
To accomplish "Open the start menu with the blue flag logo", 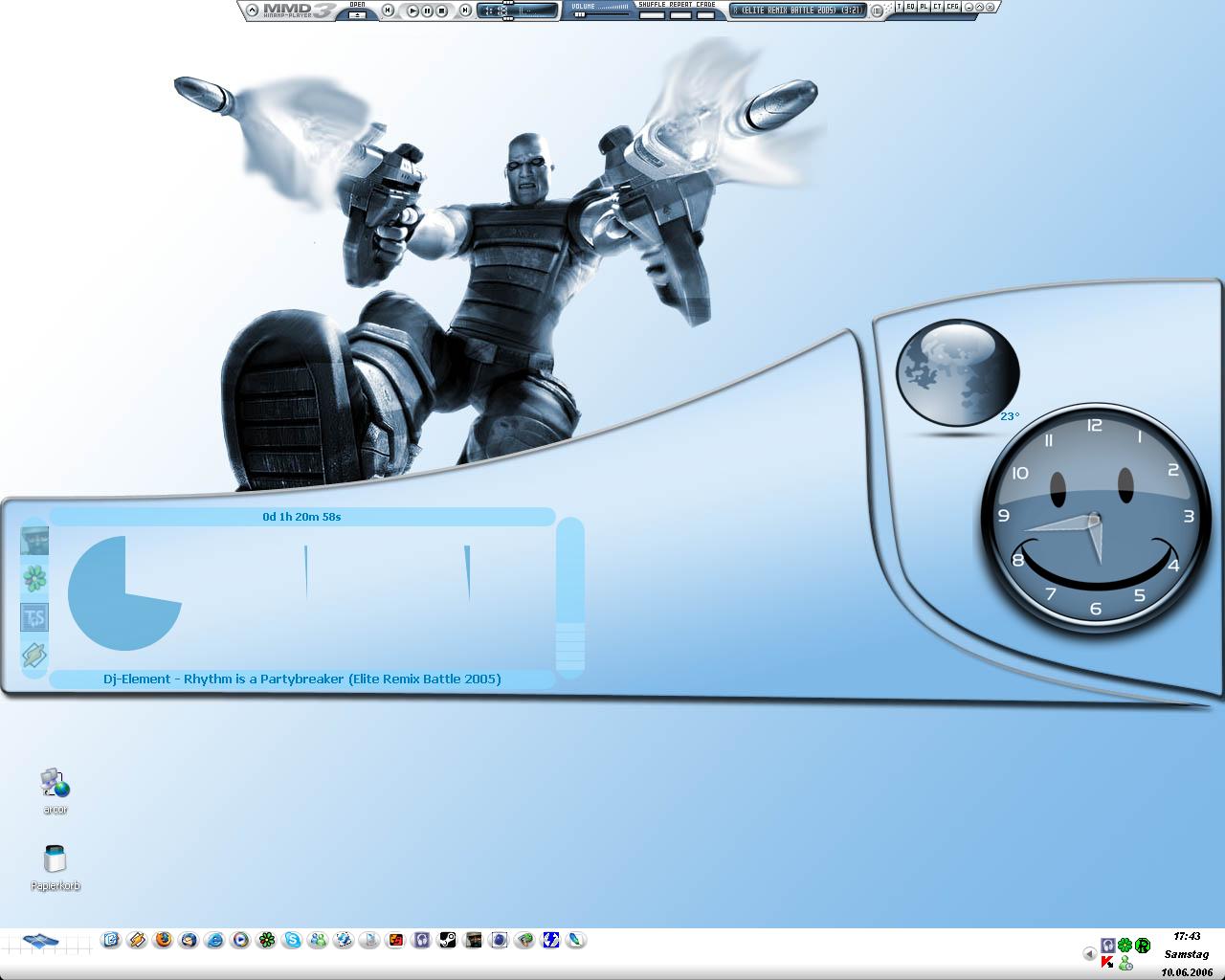I will [x=41, y=942].
